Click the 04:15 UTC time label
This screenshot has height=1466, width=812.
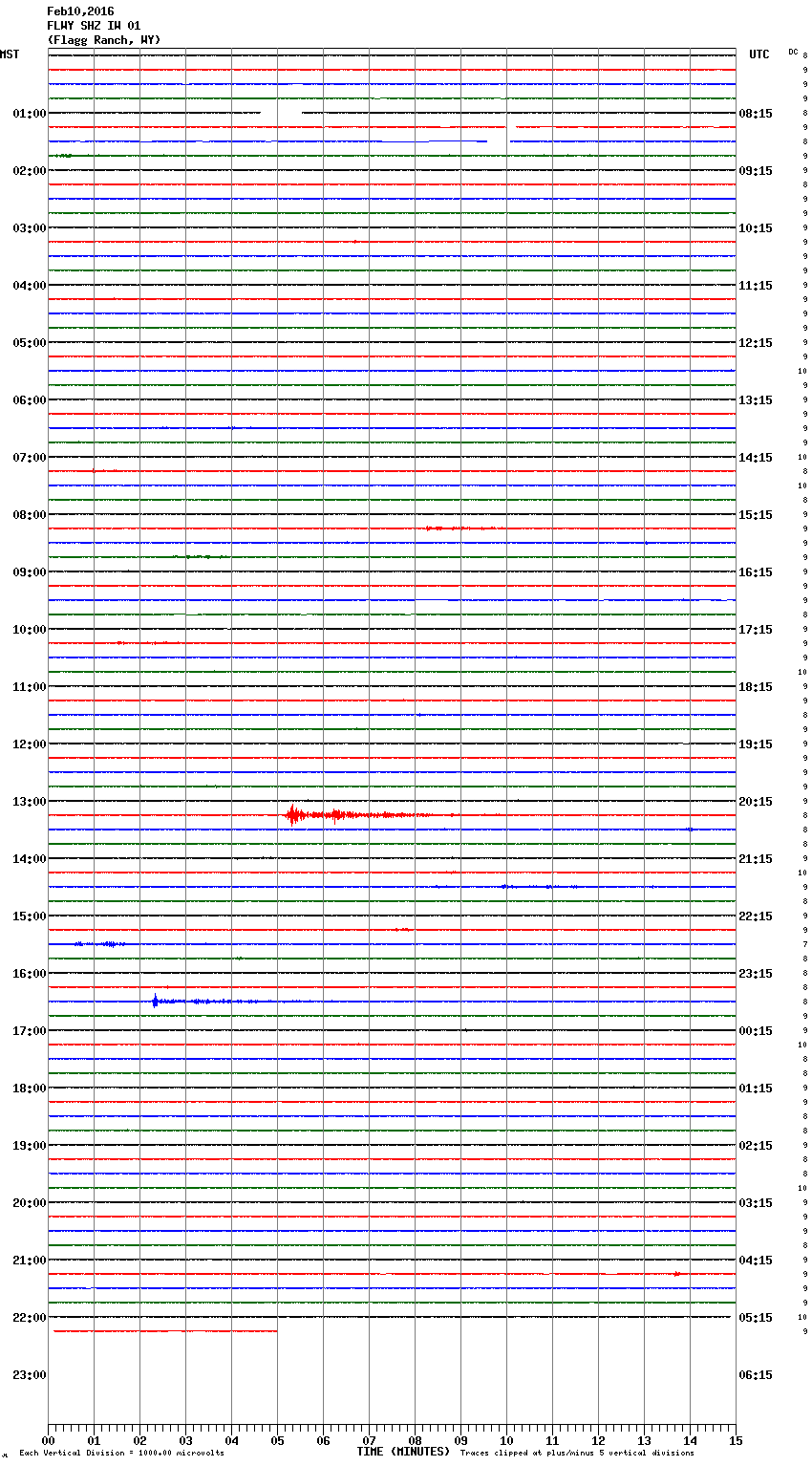click(x=756, y=1261)
